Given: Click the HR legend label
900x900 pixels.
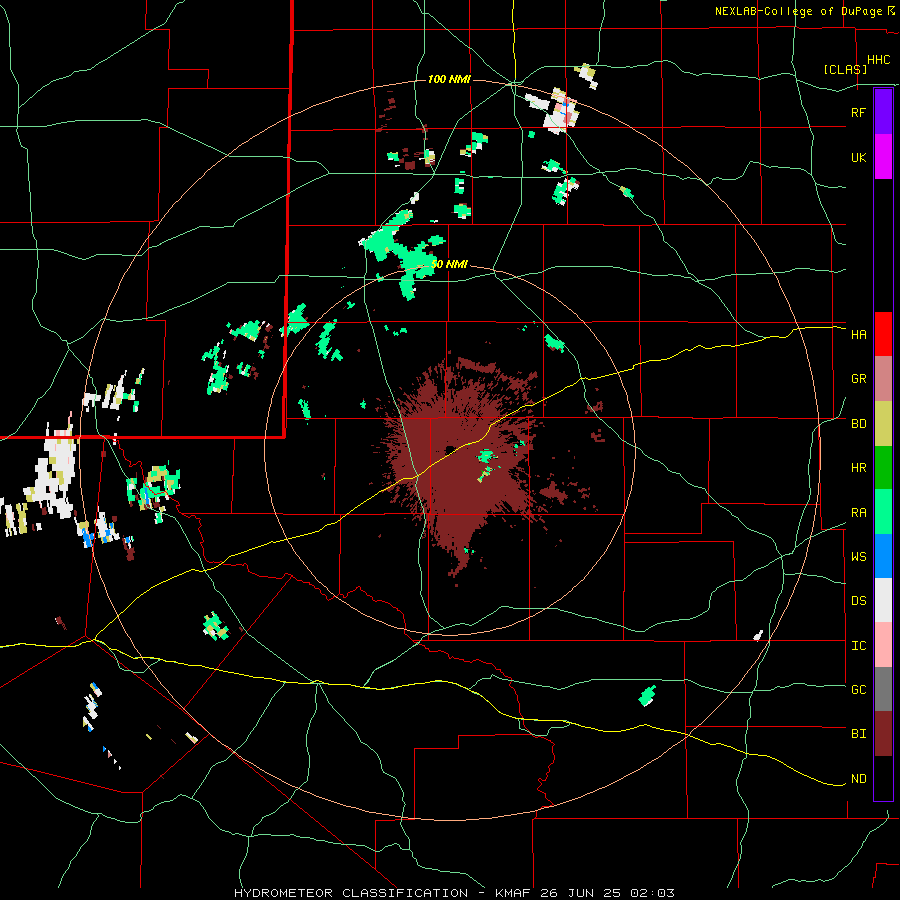Looking at the screenshot, I should point(858,468).
